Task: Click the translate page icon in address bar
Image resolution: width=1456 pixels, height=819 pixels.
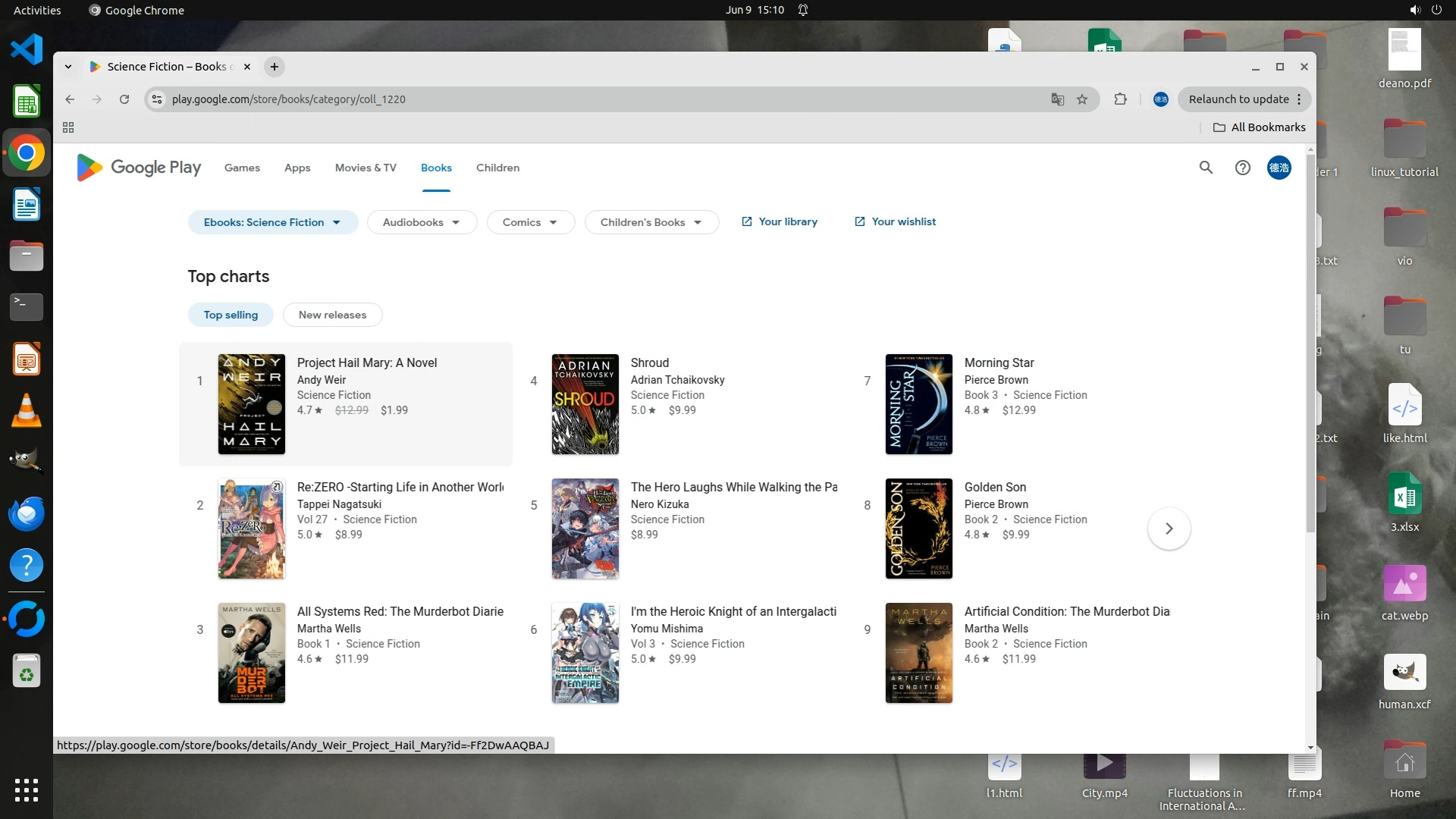Action: [x=1057, y=99]
